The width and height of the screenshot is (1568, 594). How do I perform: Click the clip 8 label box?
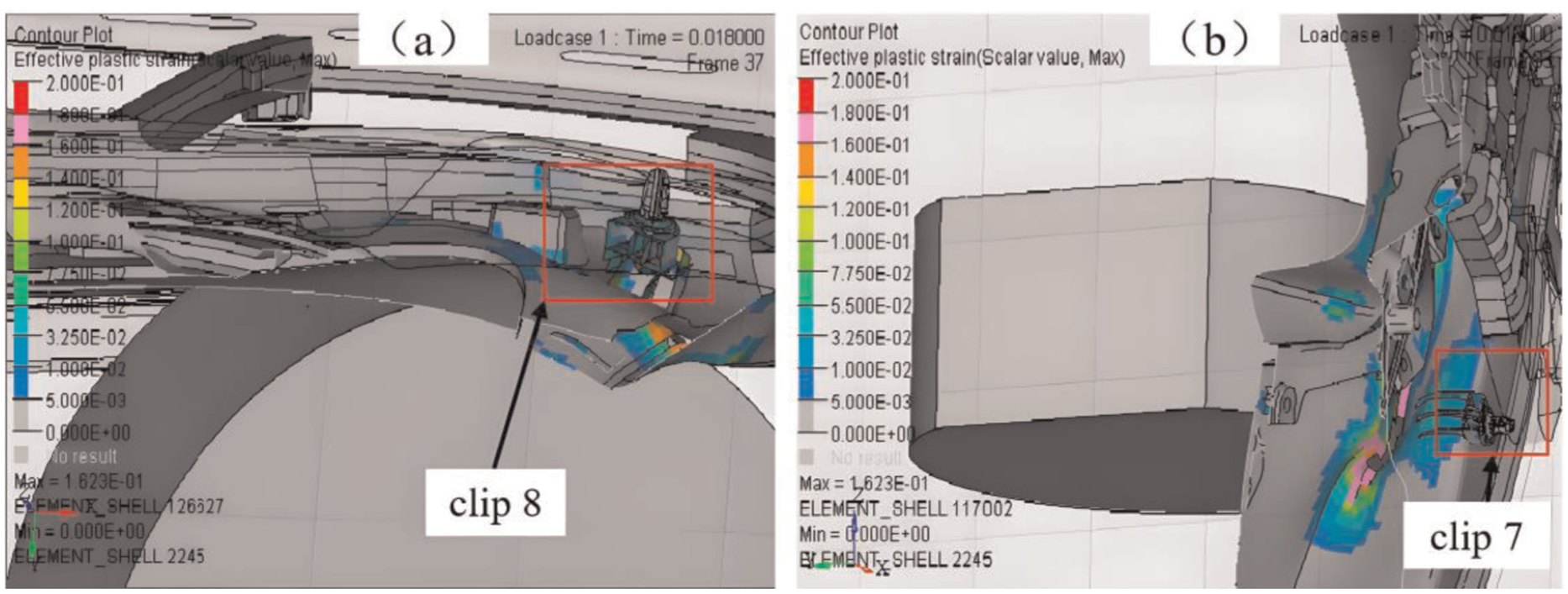(495, 502)
